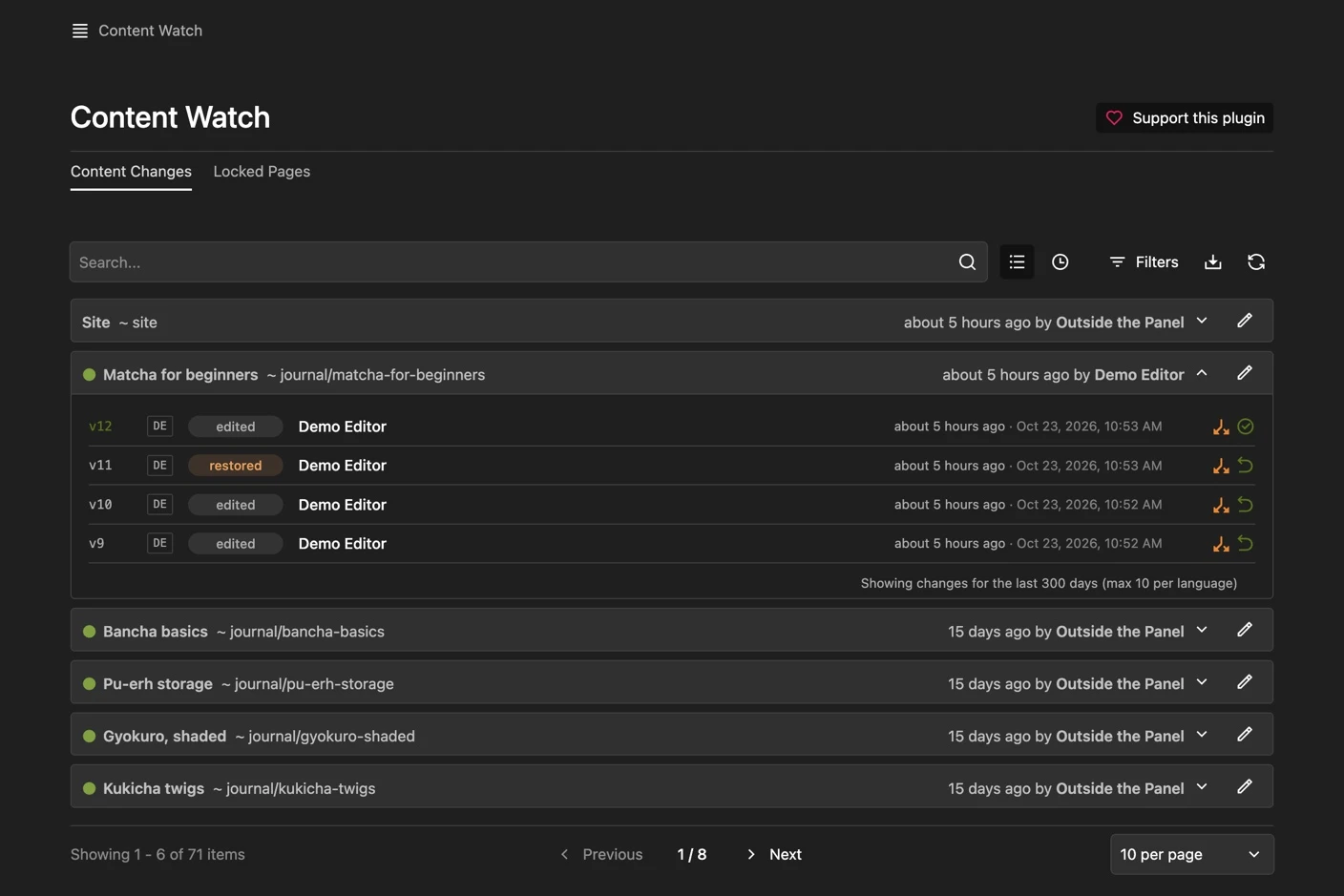Edit Bancha basics with pencil icon

[x=1245, y=631]
